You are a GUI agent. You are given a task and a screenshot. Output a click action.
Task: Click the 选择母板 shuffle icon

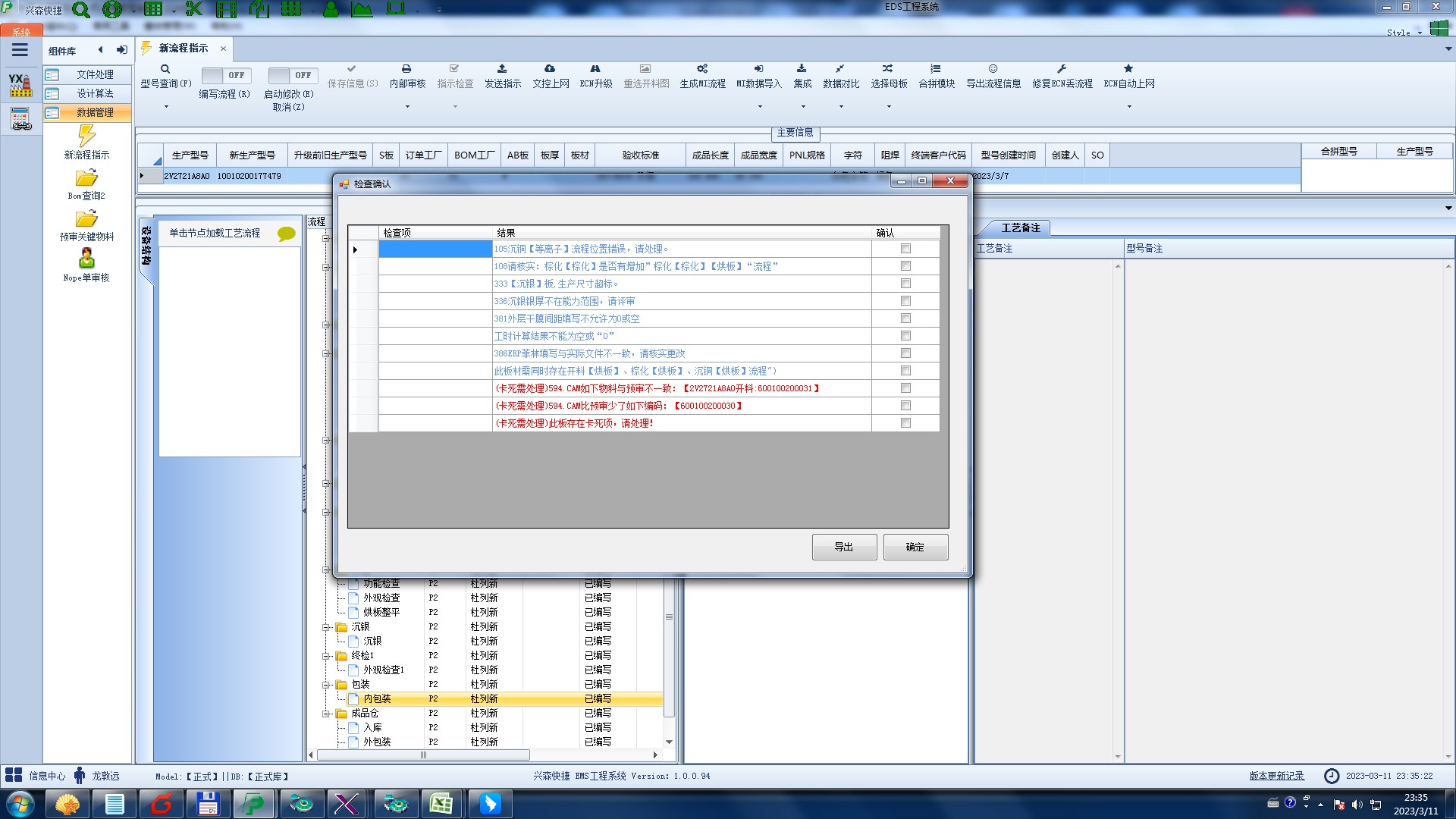coord(888,69)
